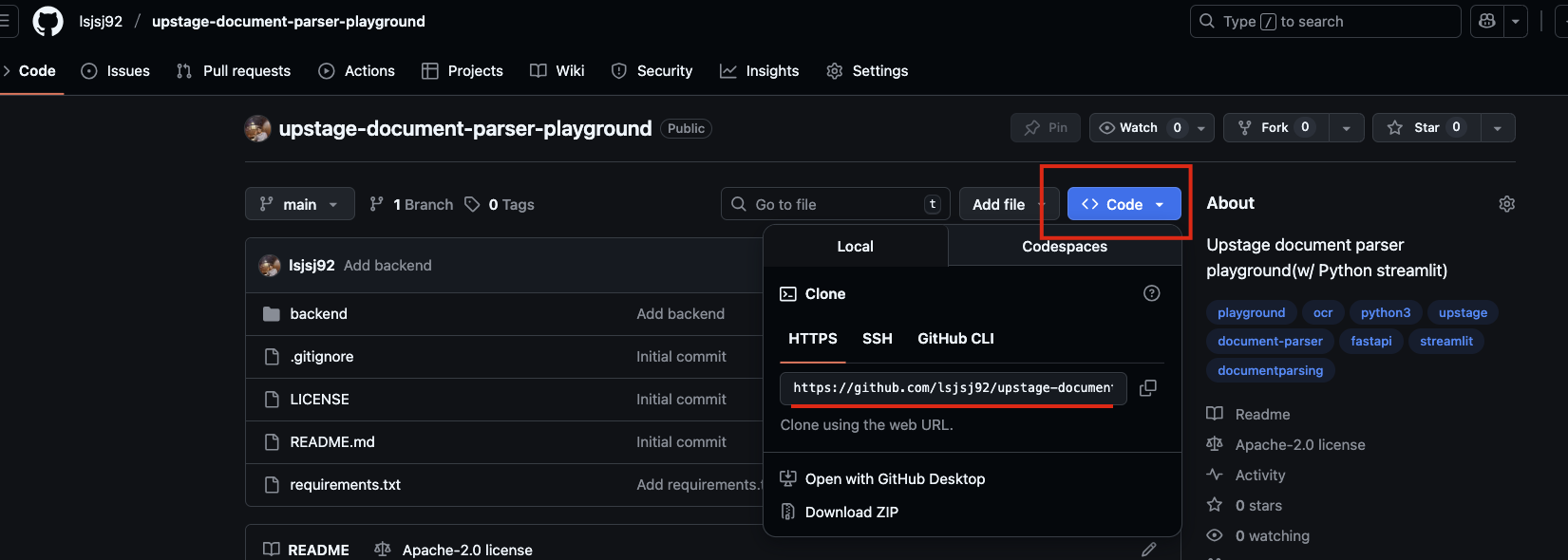Edit About details gear icon
Screen dimensions: 1568x560
pyautogui.click(x=1506, y=204)
